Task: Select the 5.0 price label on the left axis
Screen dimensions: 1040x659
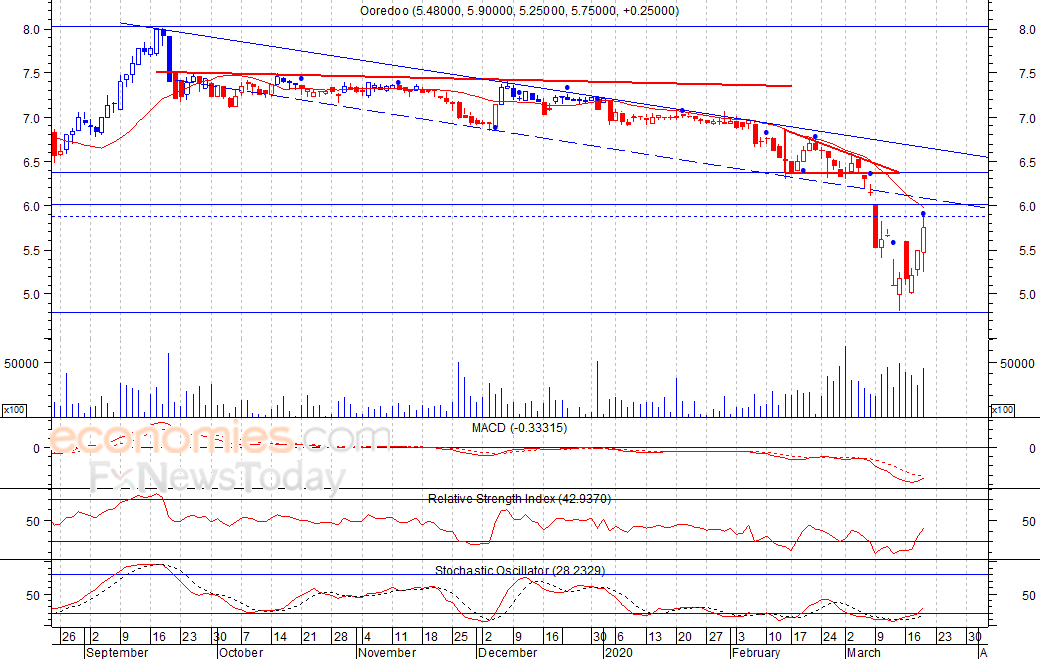Action: pos(32,294)
